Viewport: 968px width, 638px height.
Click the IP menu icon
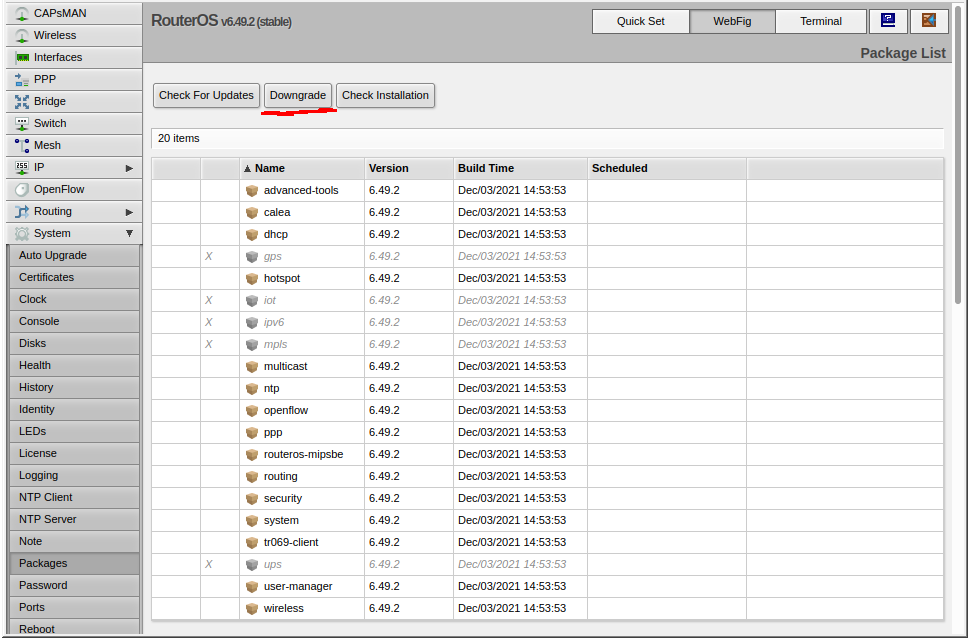click(x=22, y=167)
